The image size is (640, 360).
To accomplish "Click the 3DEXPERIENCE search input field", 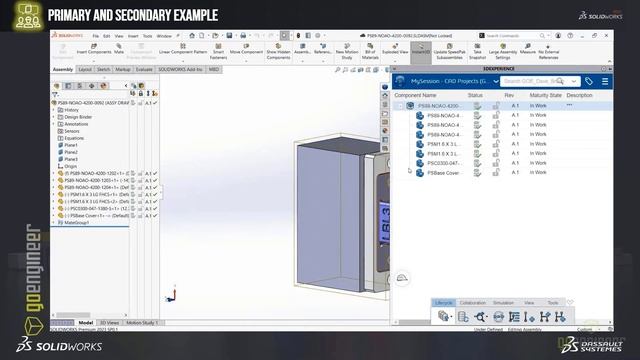I will (x=534, y=81).
